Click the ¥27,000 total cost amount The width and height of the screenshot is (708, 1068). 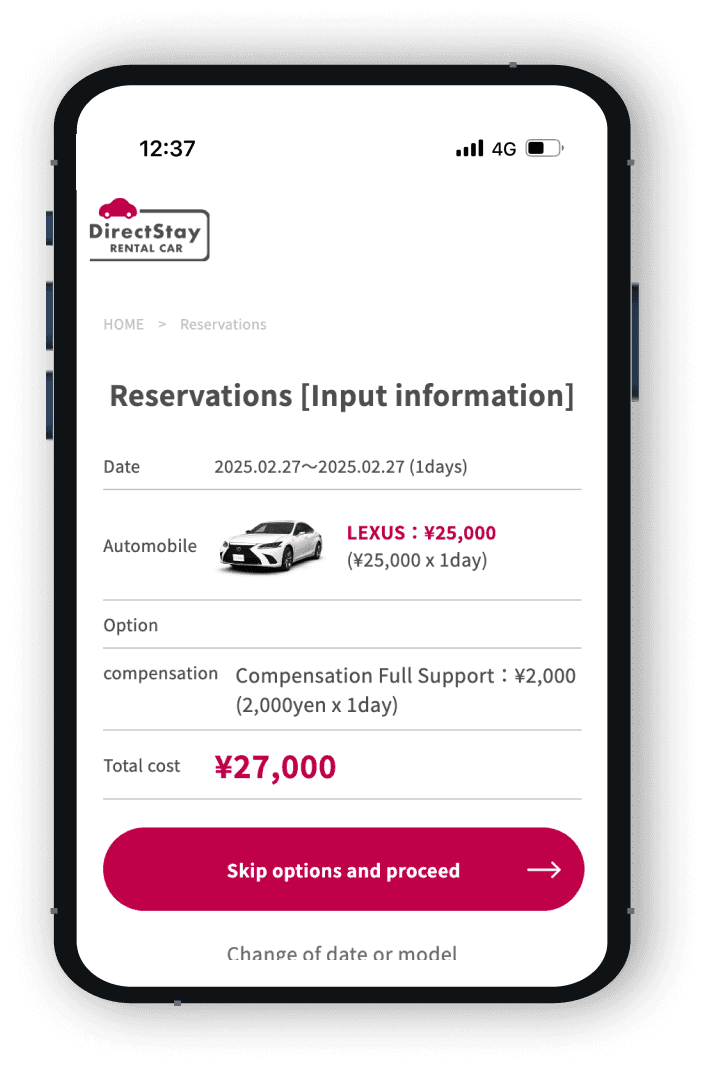point(275,767)
